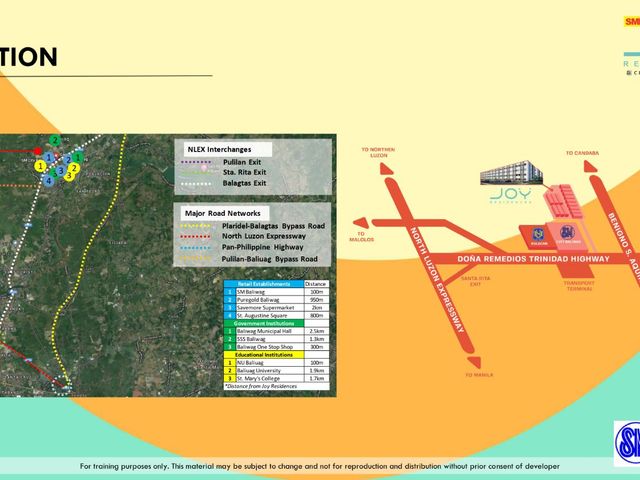Click the 'NU Baliuag' table row
This screenshot has height=480, width=640.
coord(276,362)
